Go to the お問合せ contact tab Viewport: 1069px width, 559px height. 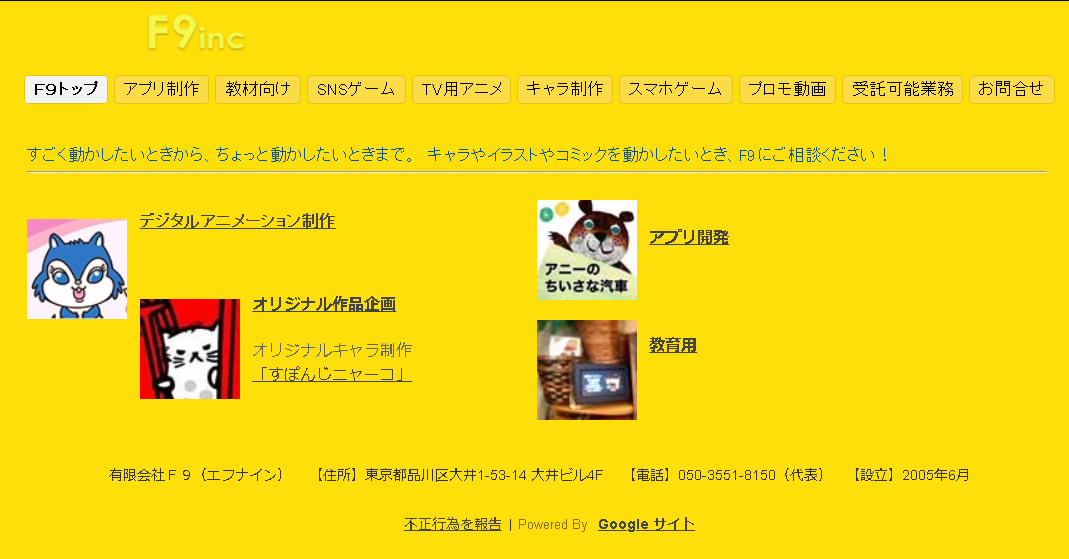click(1011, 89)
